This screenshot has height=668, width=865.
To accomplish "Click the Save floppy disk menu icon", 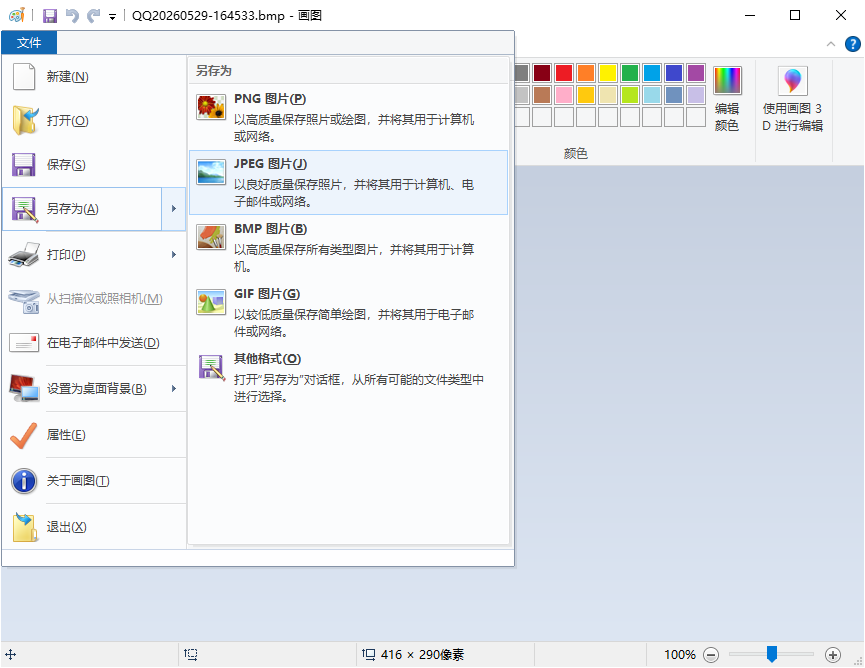I will point(24,164).
